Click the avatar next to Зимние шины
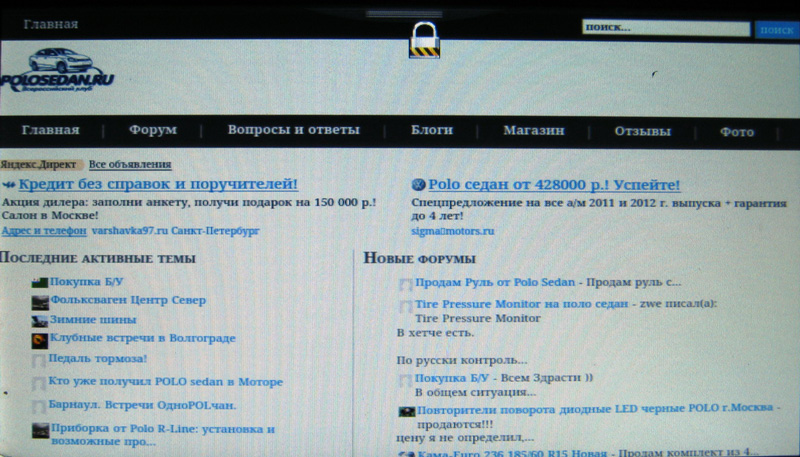800x457 pixels. (40, 321)
